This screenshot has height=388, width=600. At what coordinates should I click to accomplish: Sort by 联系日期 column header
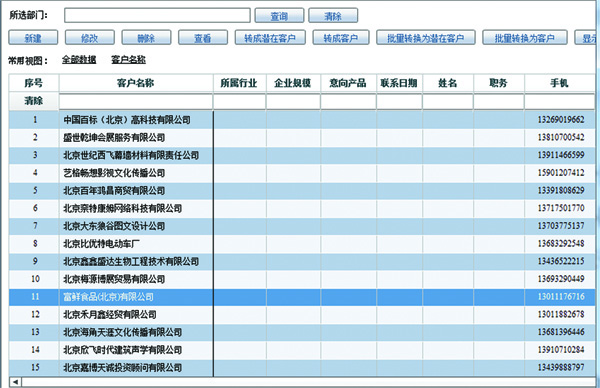tap(399, 83)
